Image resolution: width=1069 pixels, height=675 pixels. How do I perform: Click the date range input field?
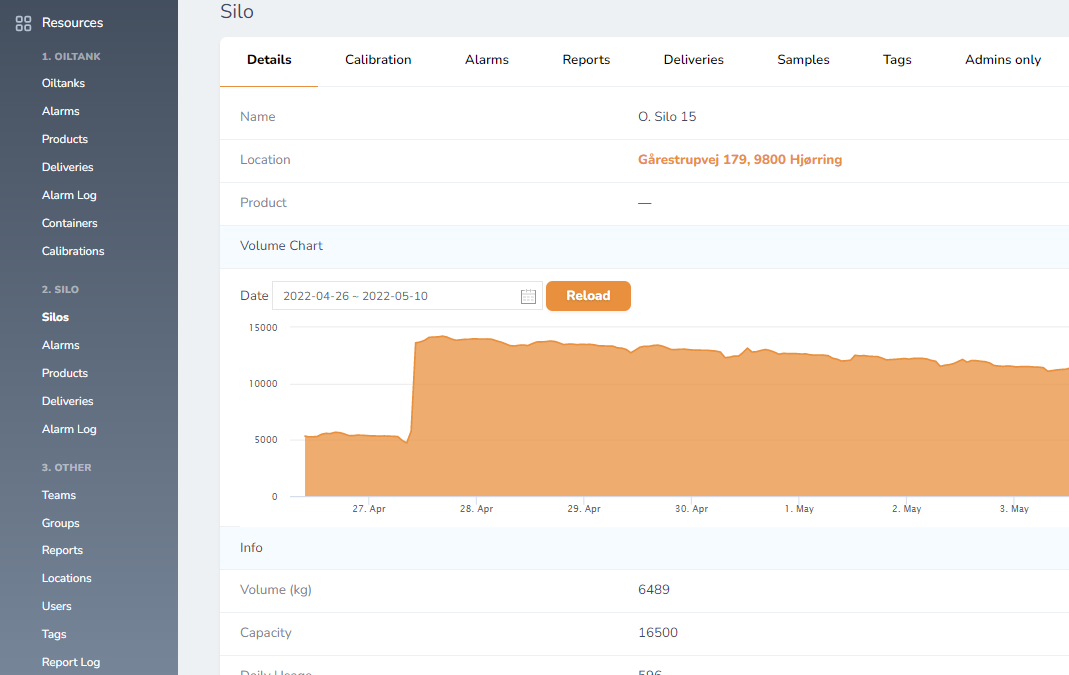coord(407,296)
